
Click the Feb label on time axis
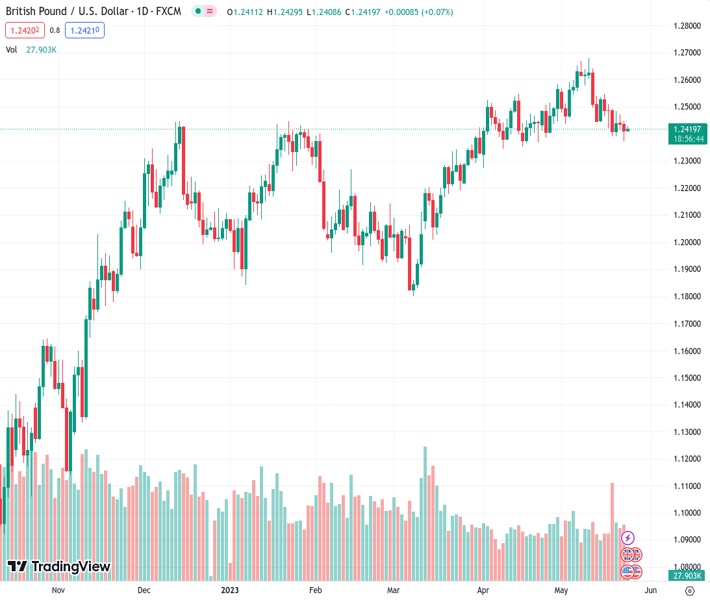pyautogui.click(x=316, y=591)
